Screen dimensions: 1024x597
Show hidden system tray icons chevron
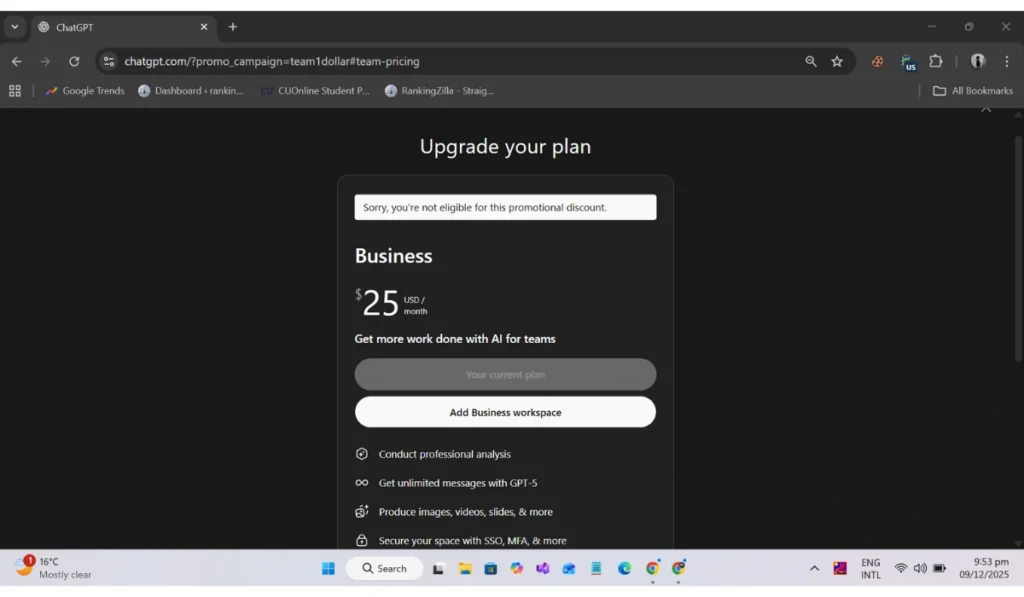click(814, 568)
